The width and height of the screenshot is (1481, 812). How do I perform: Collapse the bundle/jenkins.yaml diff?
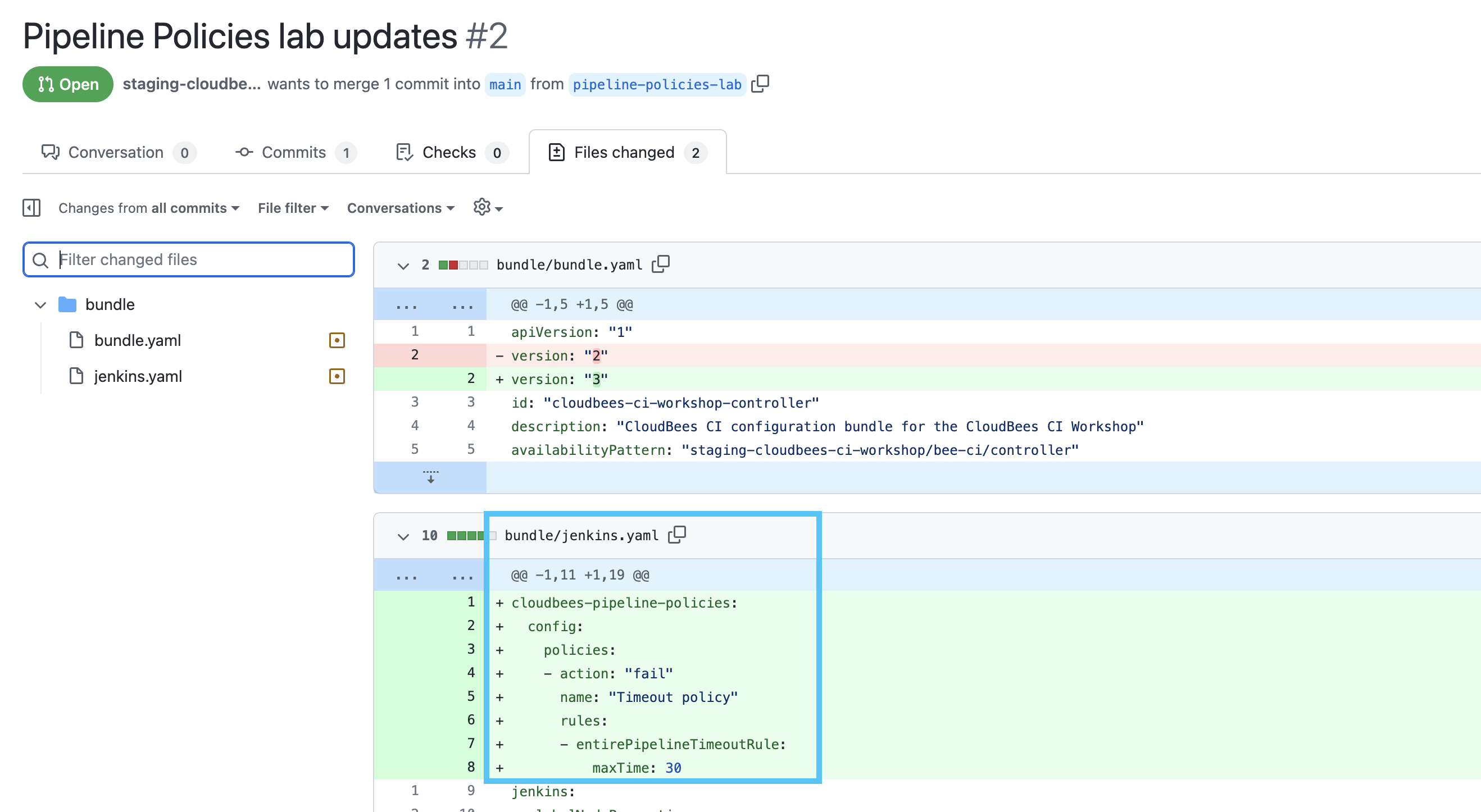coord(403,536)
